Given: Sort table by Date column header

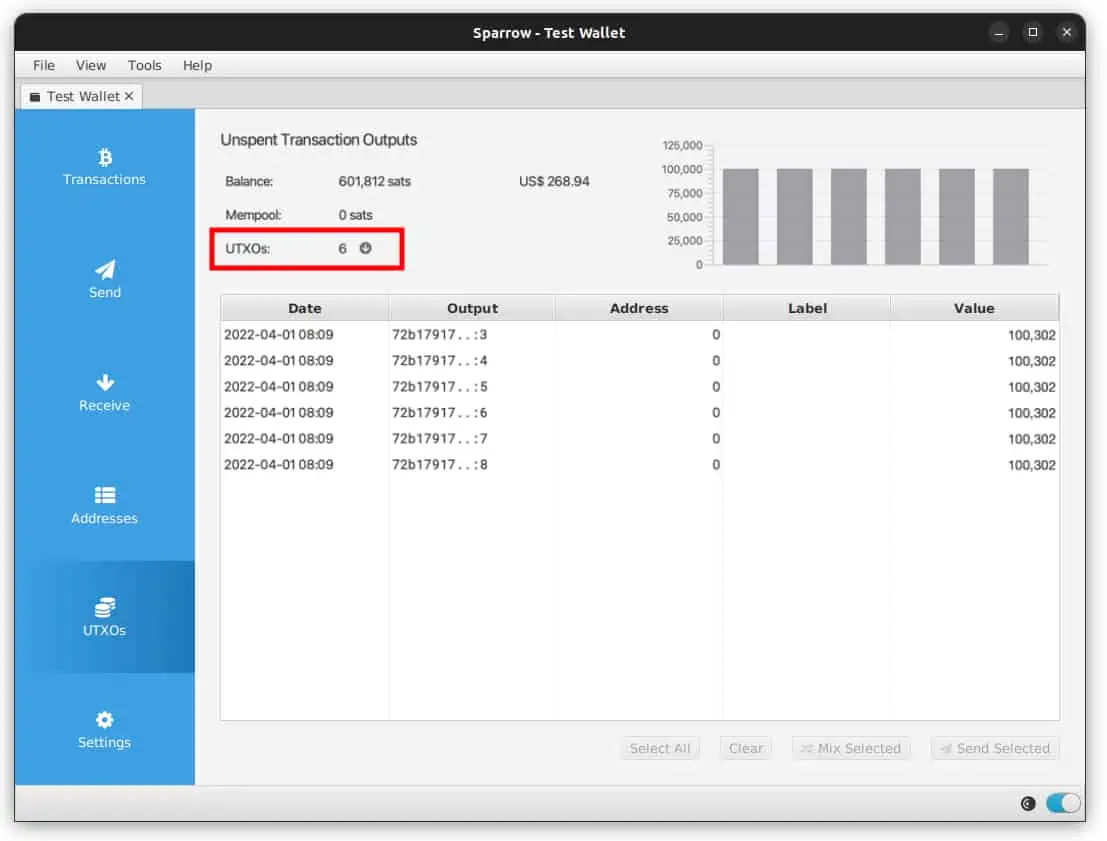Looking at the screenshot, I should (305, 308).
